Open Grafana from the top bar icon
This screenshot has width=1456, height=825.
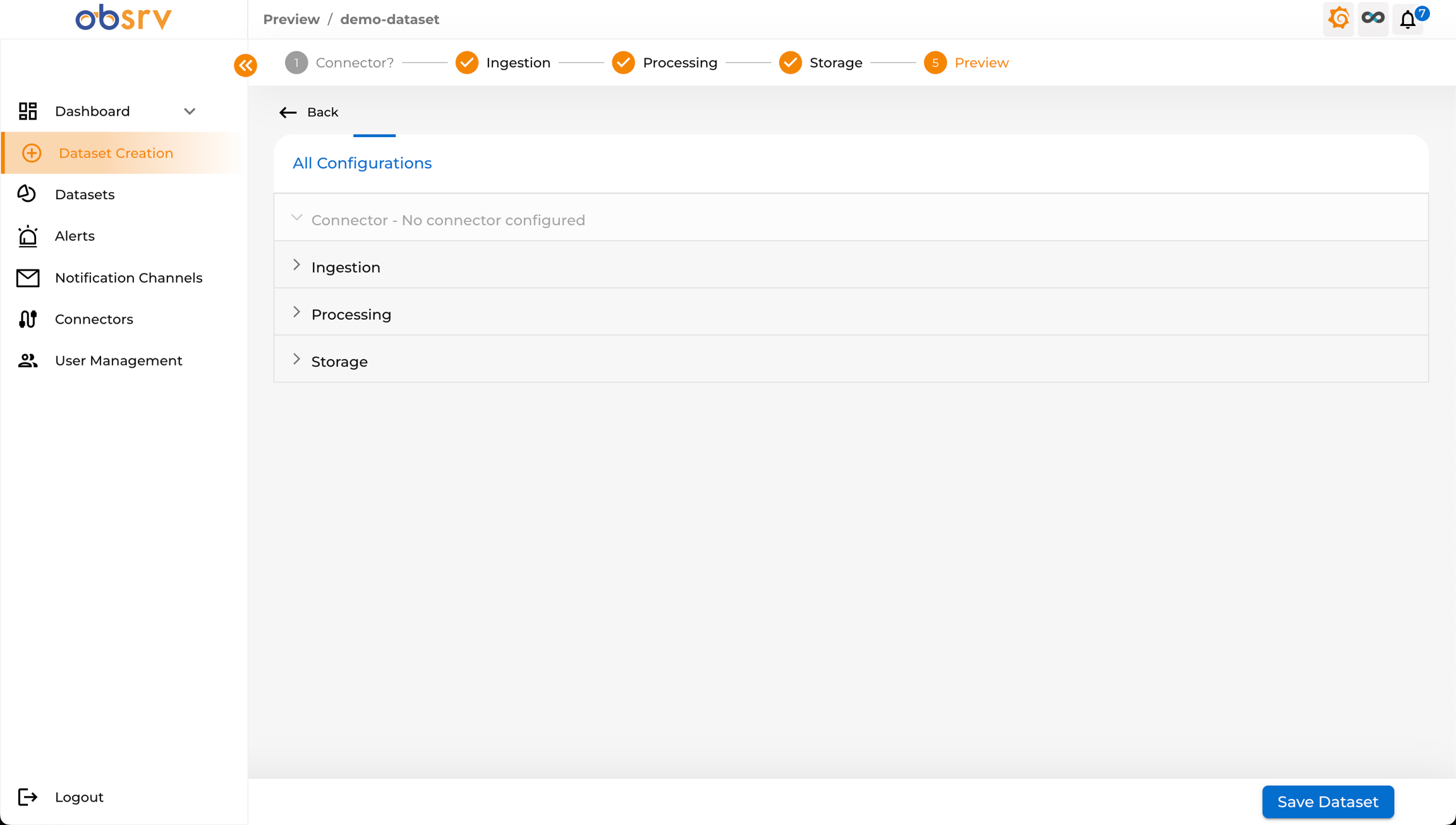[x=1338, y=18]
